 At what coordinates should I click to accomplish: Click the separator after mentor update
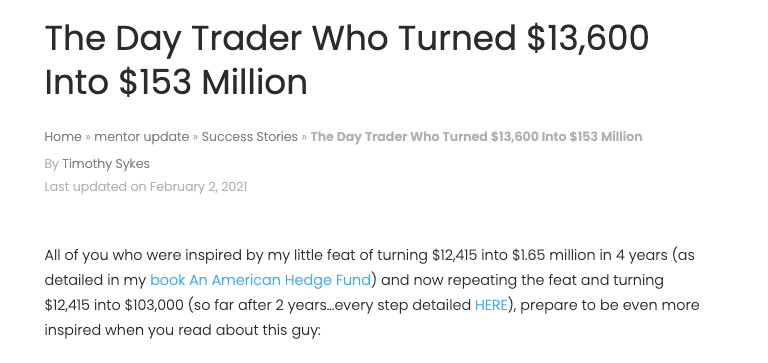pyautogui.click(x=195, y=137)
